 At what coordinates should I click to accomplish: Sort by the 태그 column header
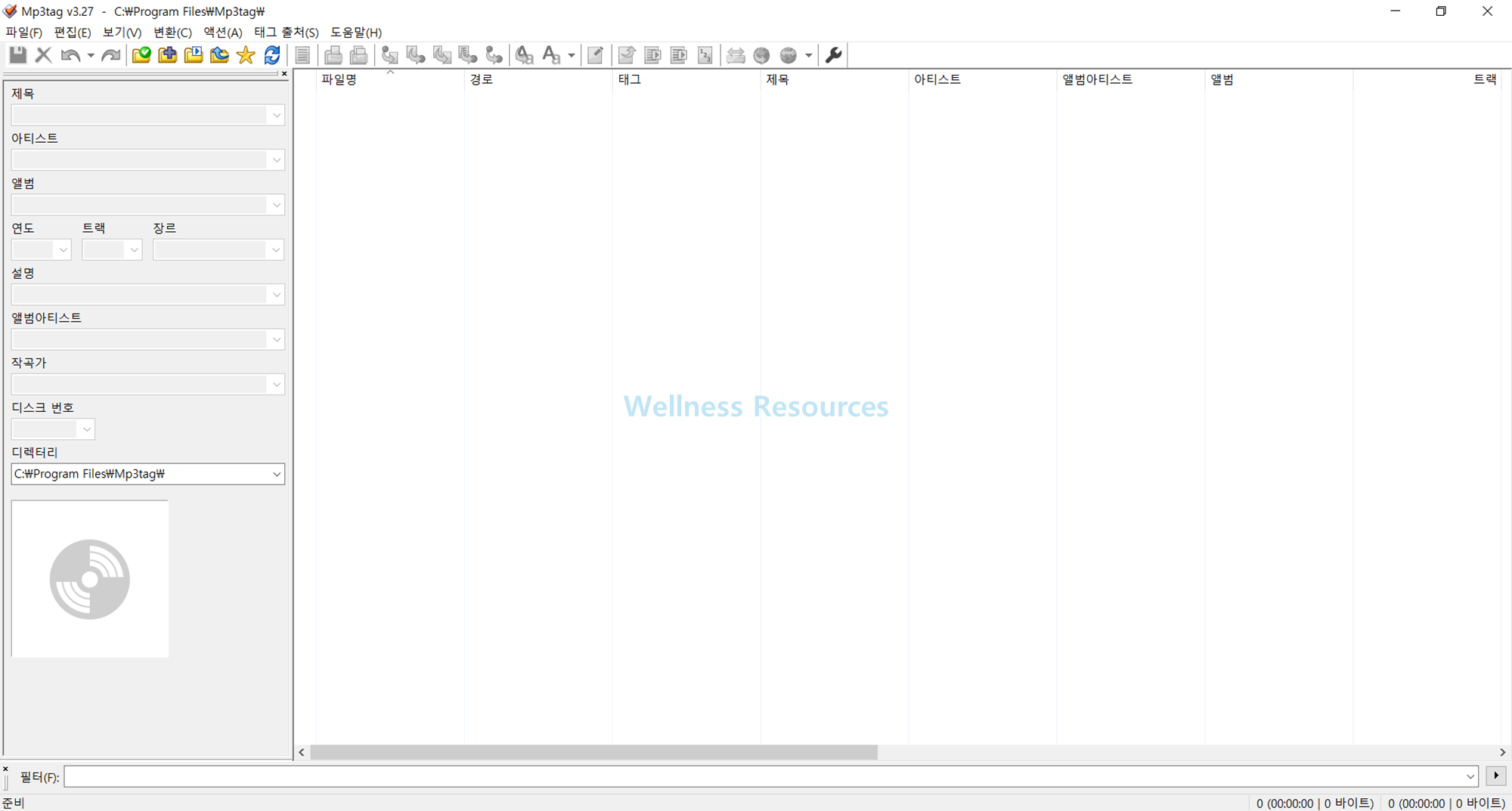click(686, 79)
